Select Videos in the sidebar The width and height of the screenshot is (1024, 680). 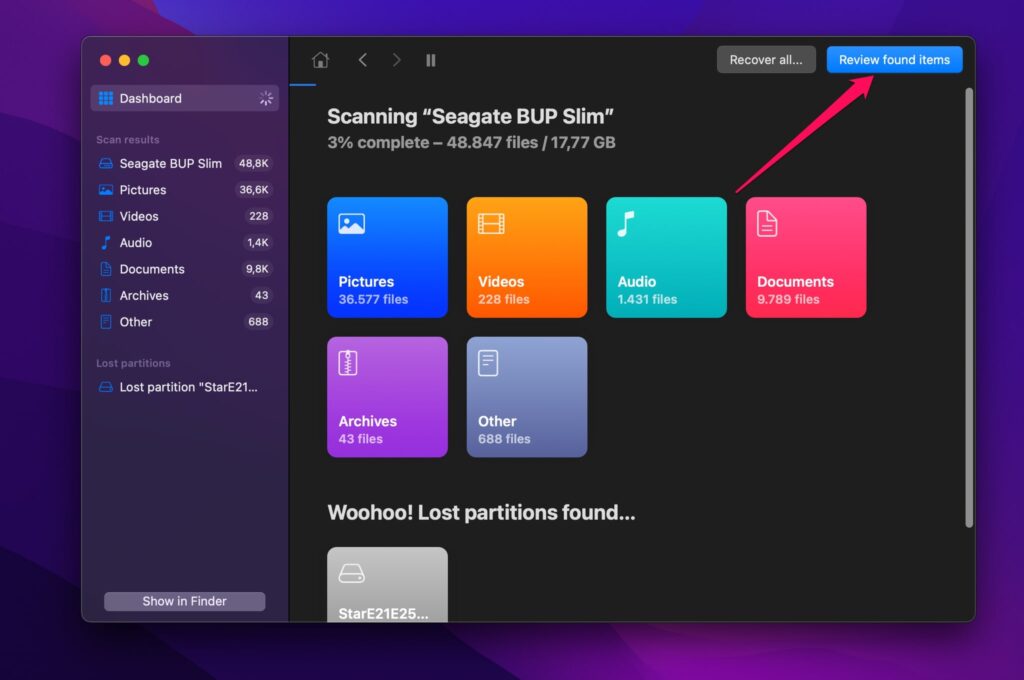point(185,216)
